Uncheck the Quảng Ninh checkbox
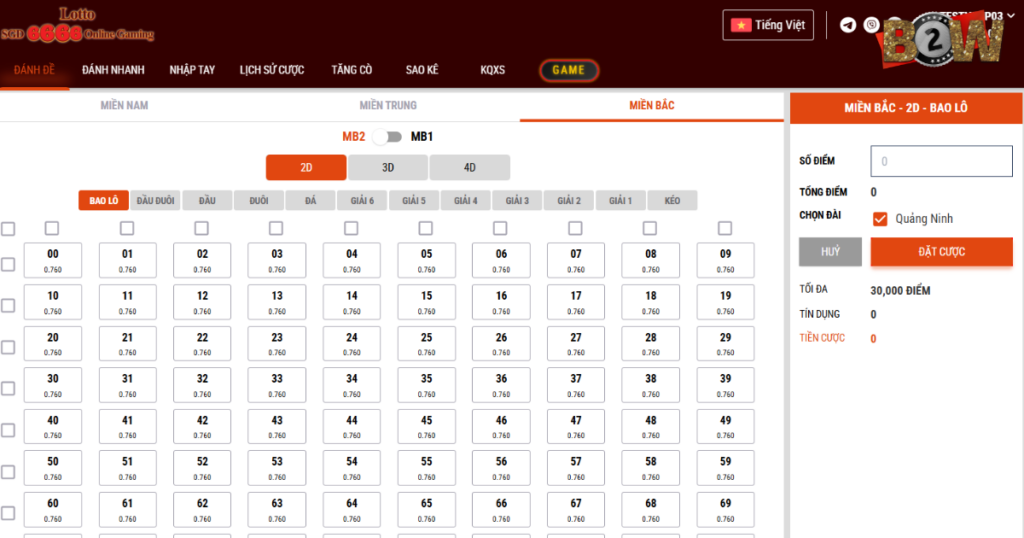This screenshot has height=538, width=1024. 880,219
